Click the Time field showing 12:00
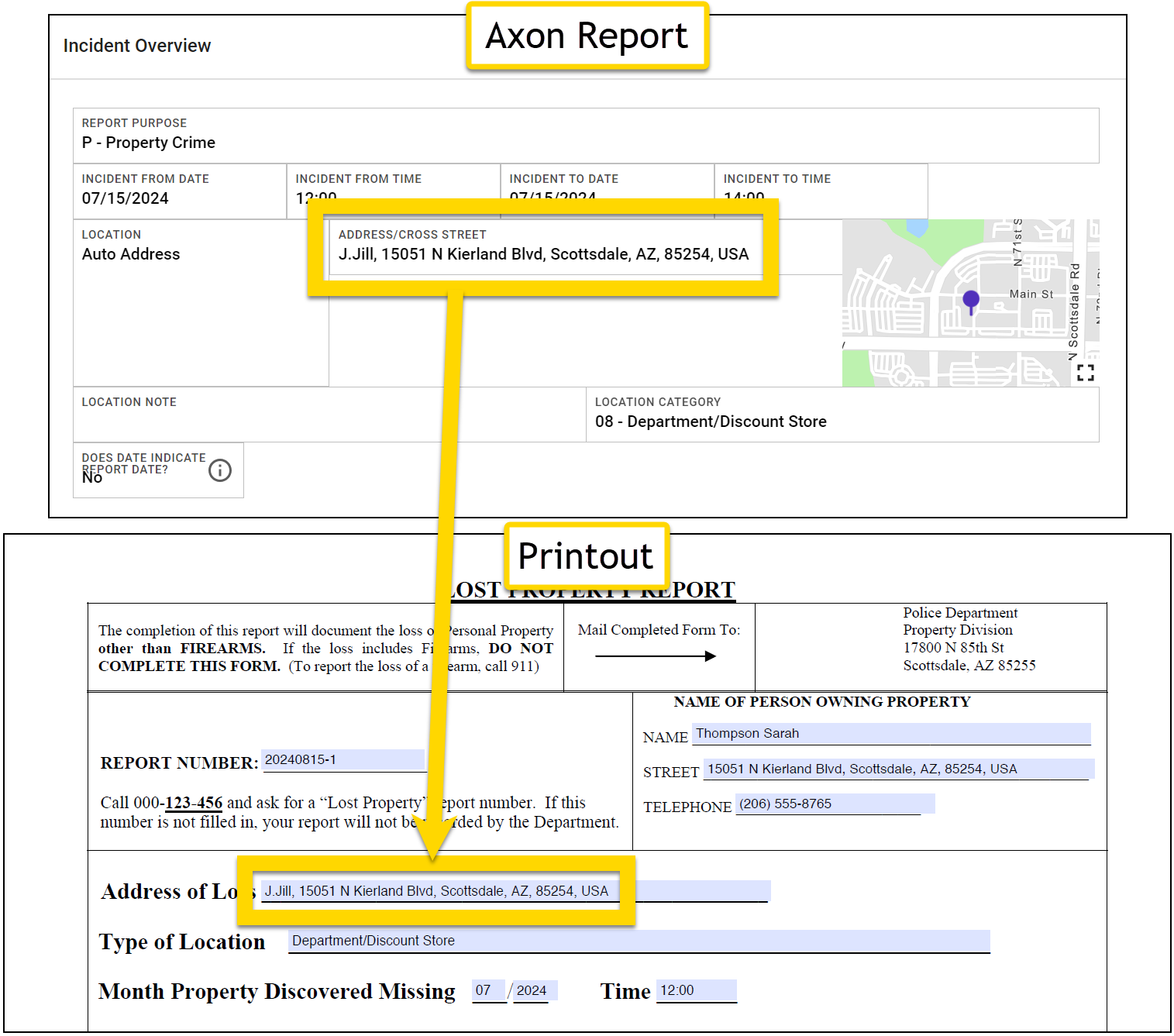 coord(695,990)
